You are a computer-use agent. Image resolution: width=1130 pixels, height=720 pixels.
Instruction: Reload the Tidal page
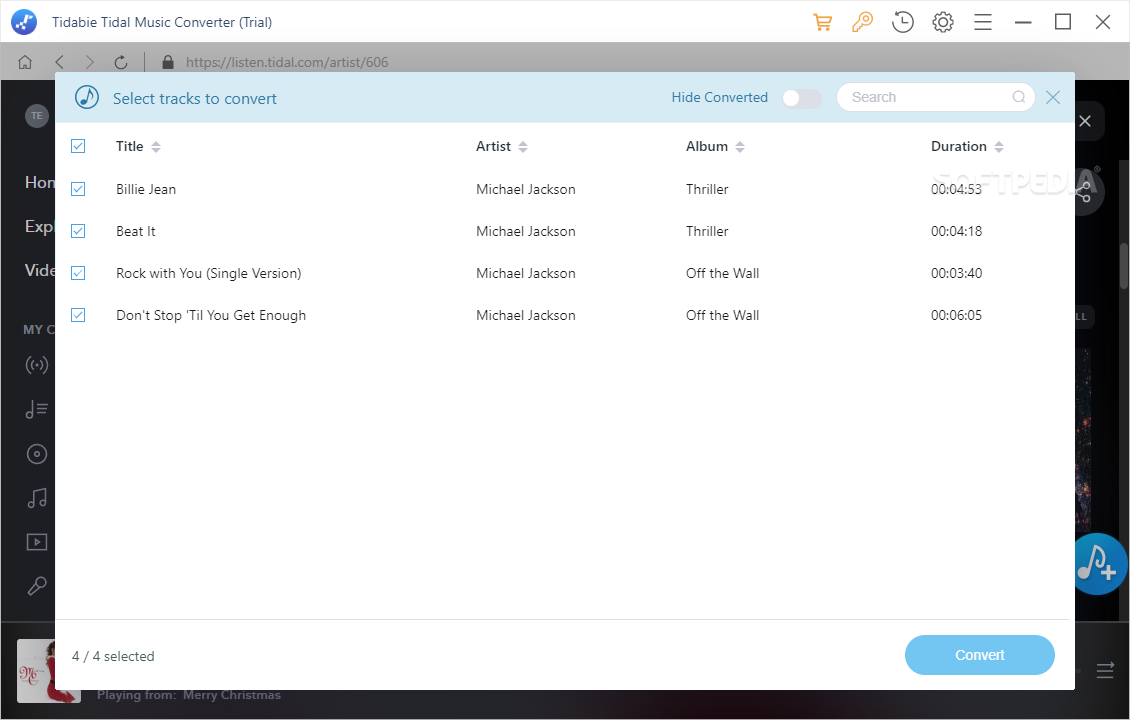click(x=121, y=62)
